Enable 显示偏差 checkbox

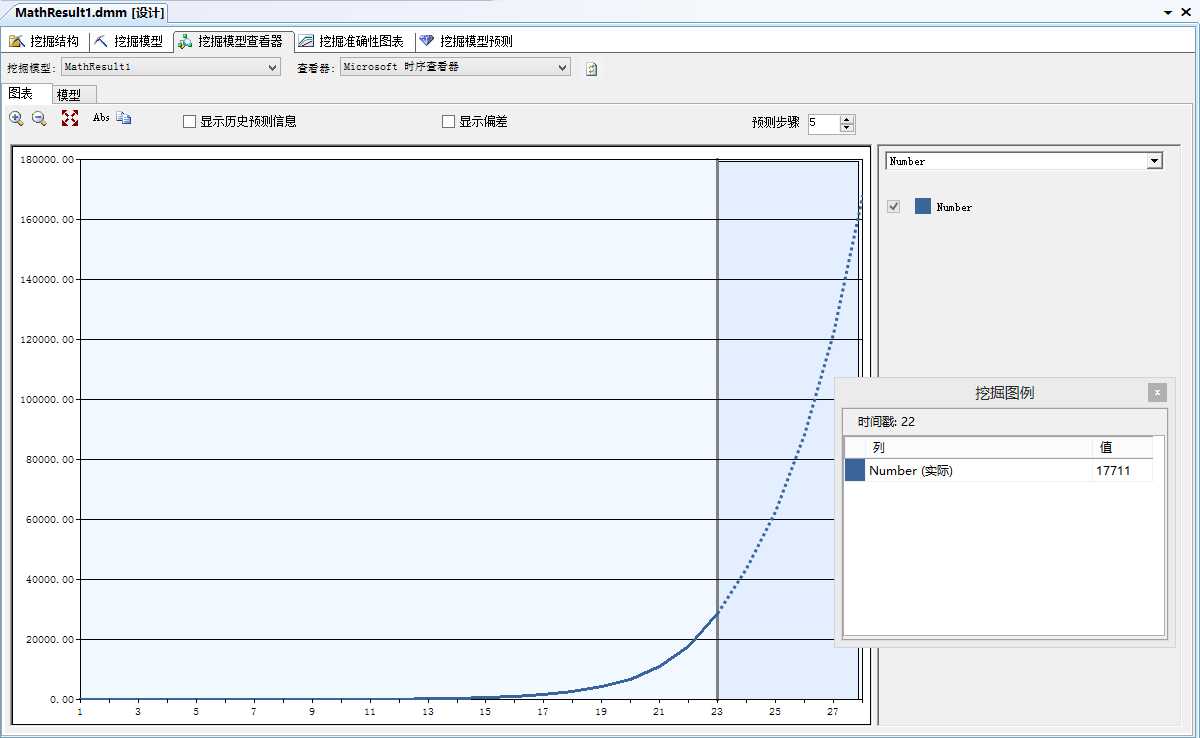click(448, 122)
